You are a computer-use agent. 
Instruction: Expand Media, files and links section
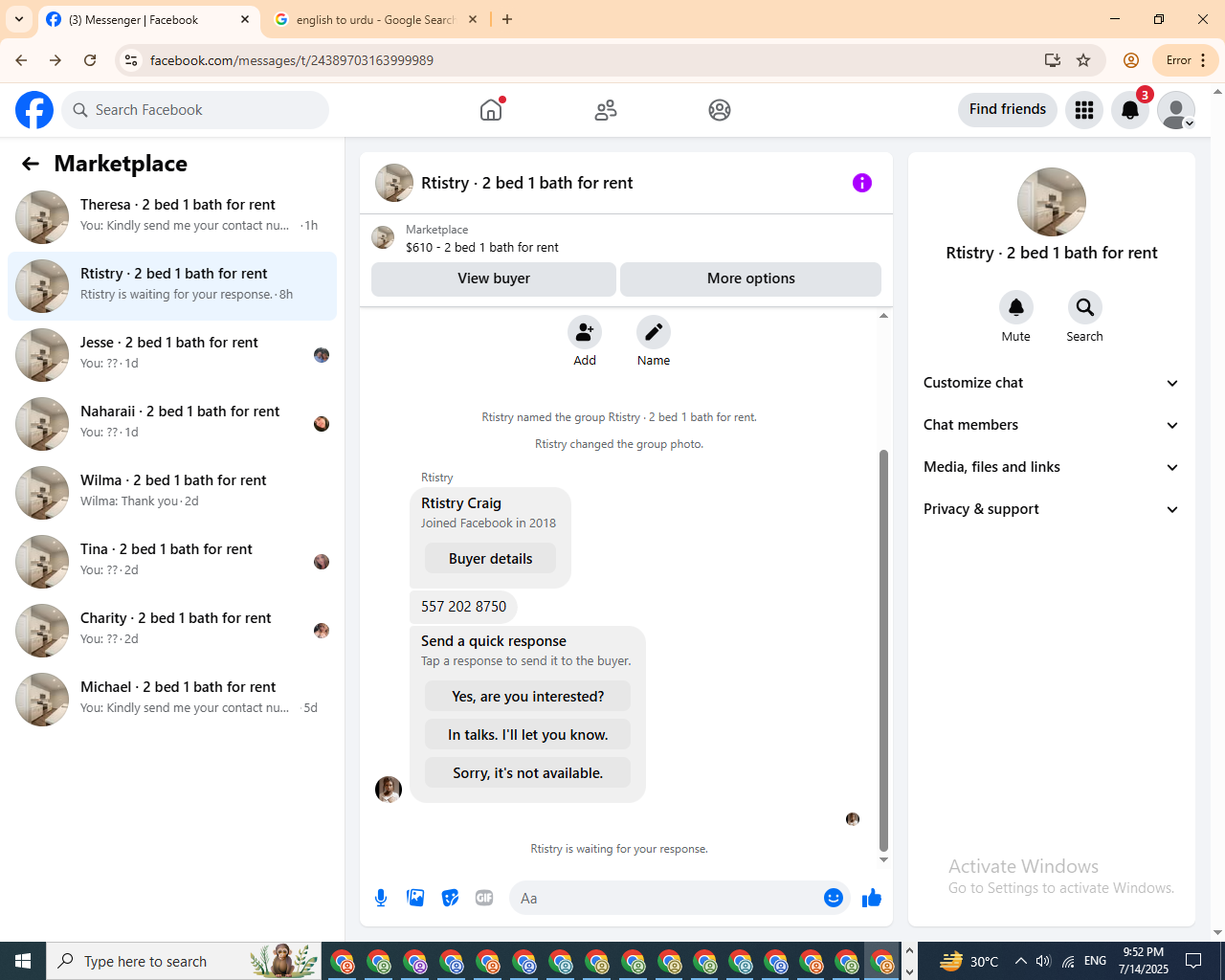pyautogui.click(x=1052, y=467)
